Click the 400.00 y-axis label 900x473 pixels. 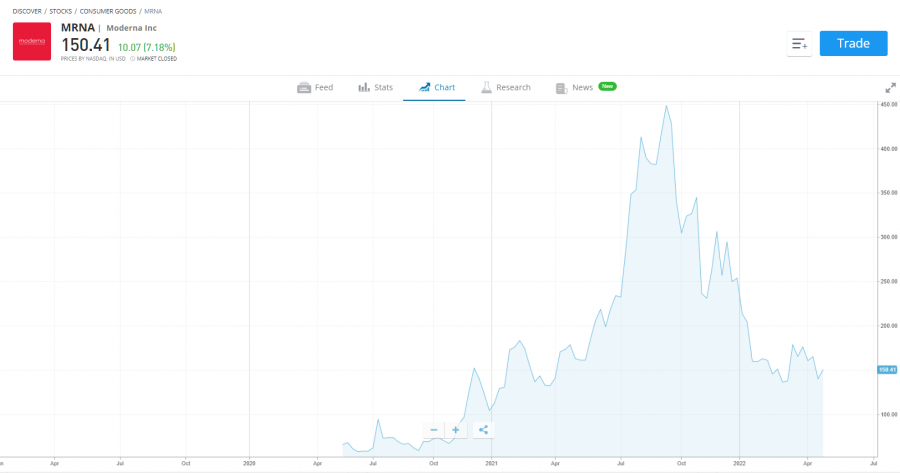(889, 149)
